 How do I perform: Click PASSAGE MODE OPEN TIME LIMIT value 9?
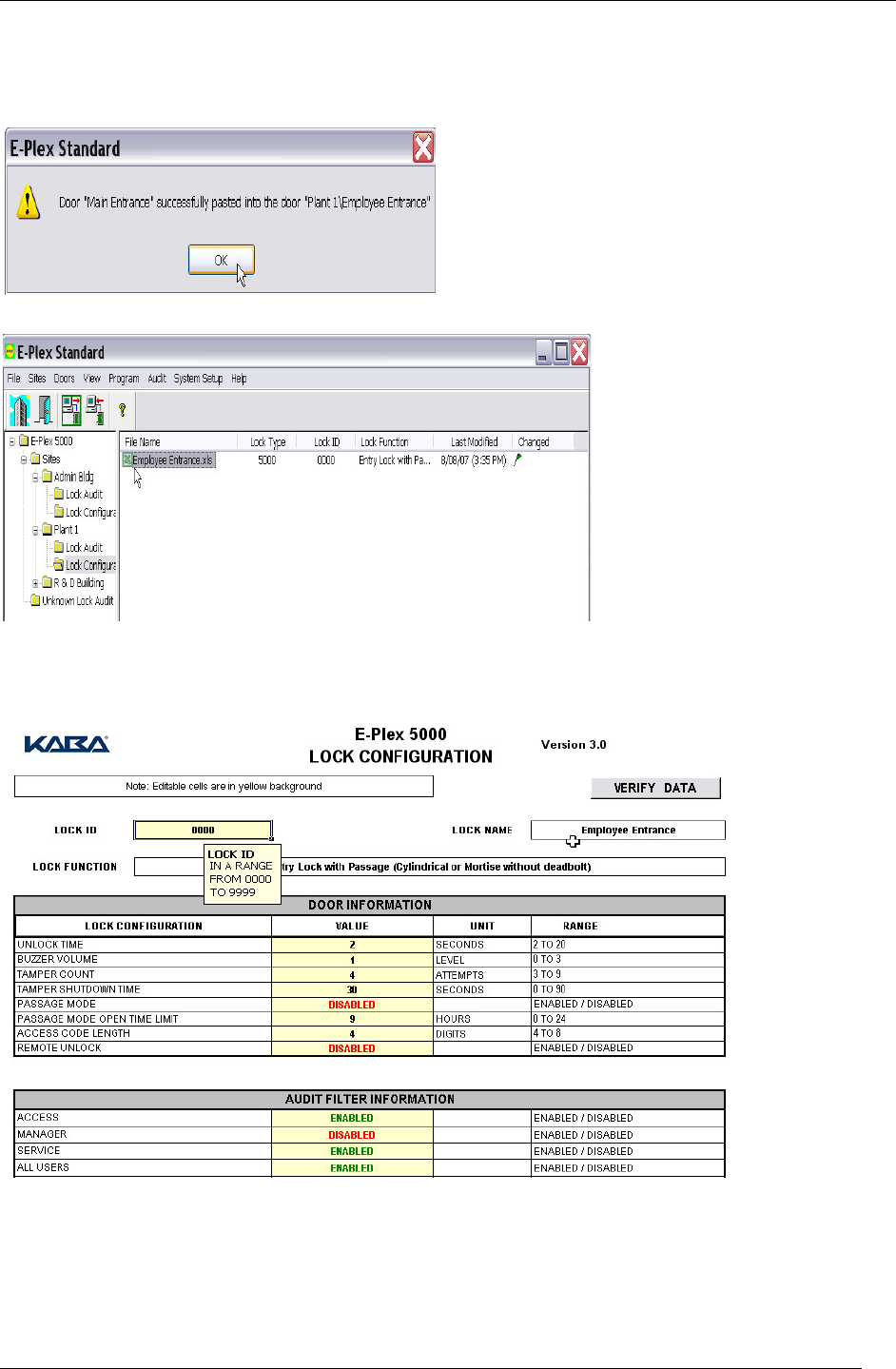coord(352,1019)
